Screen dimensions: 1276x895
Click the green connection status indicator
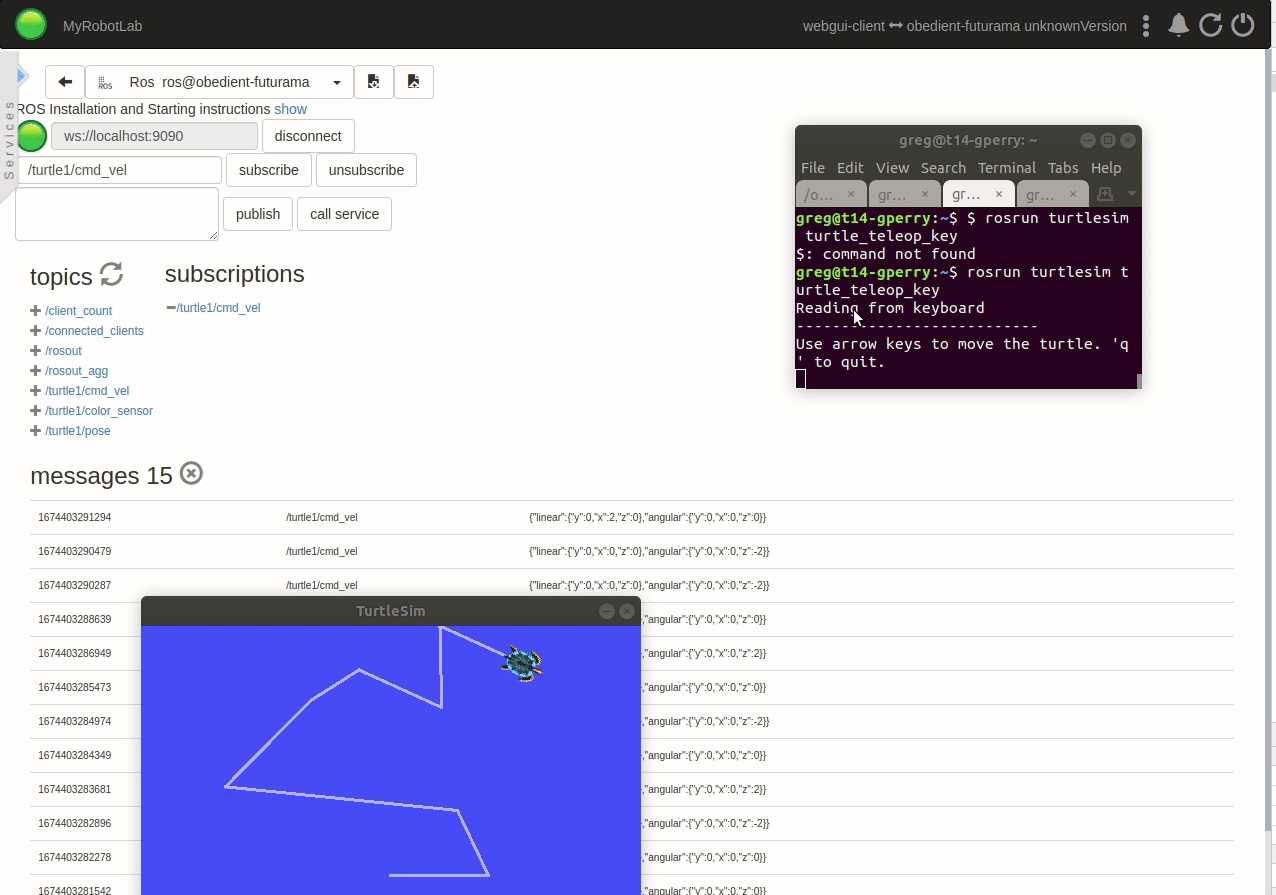[32, 136]
